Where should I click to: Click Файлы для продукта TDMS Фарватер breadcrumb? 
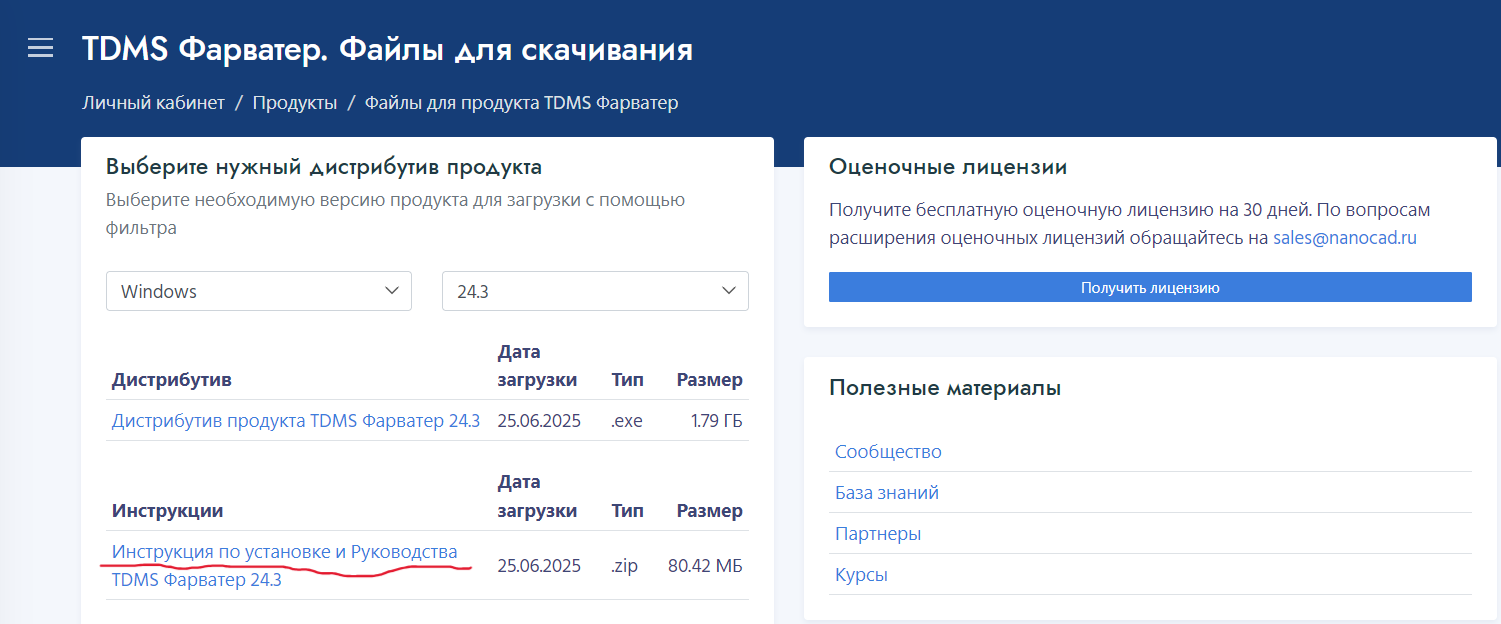point(521,103)
